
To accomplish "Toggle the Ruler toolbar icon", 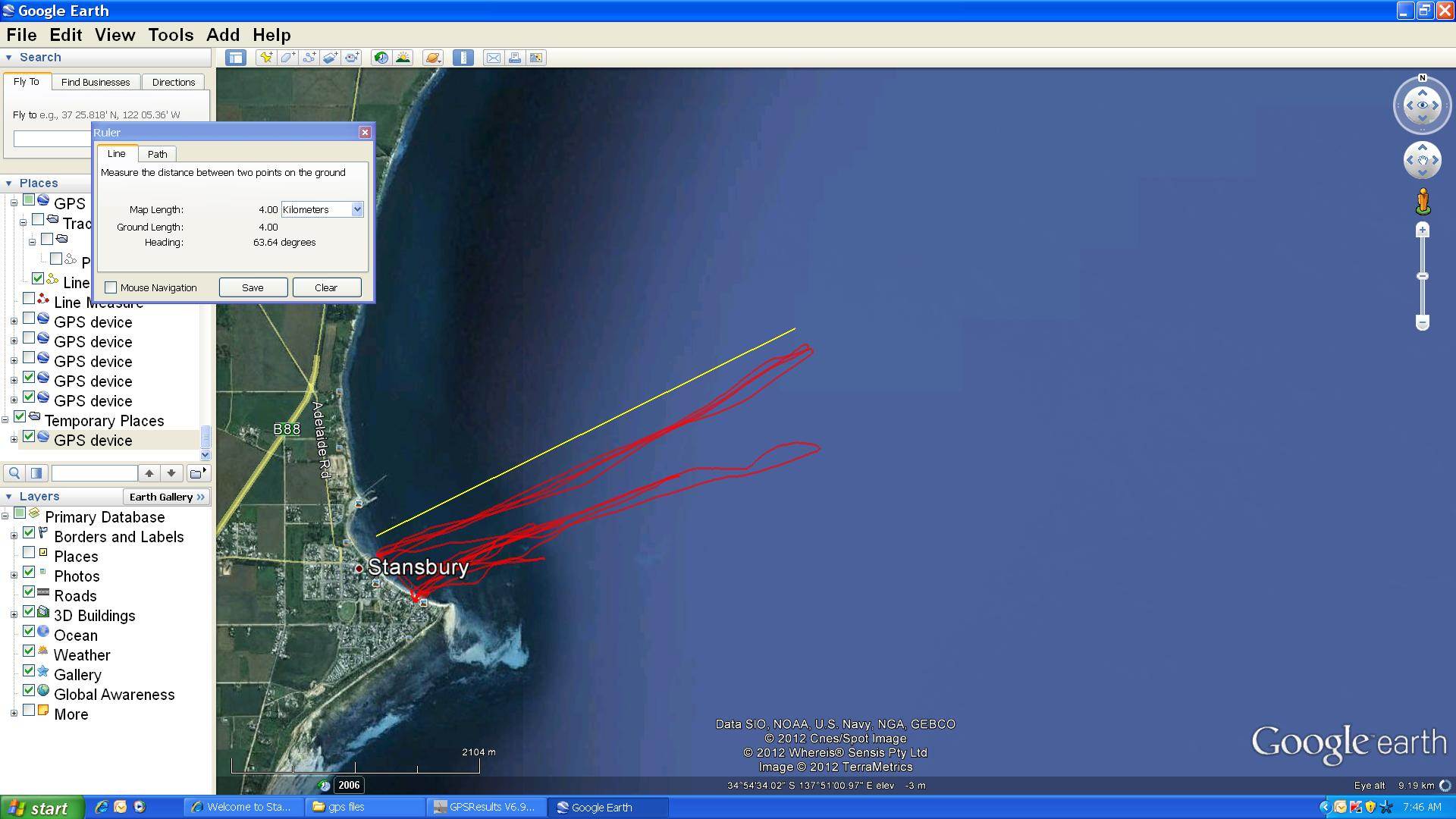I will coord(463,58).
